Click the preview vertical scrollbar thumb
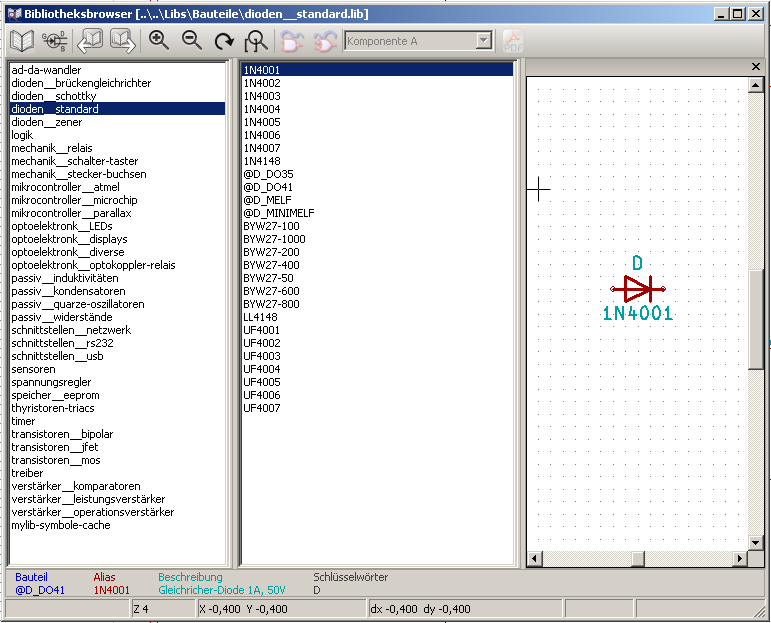Viewport: 771px width, 623px height. [x=755, y=319]
